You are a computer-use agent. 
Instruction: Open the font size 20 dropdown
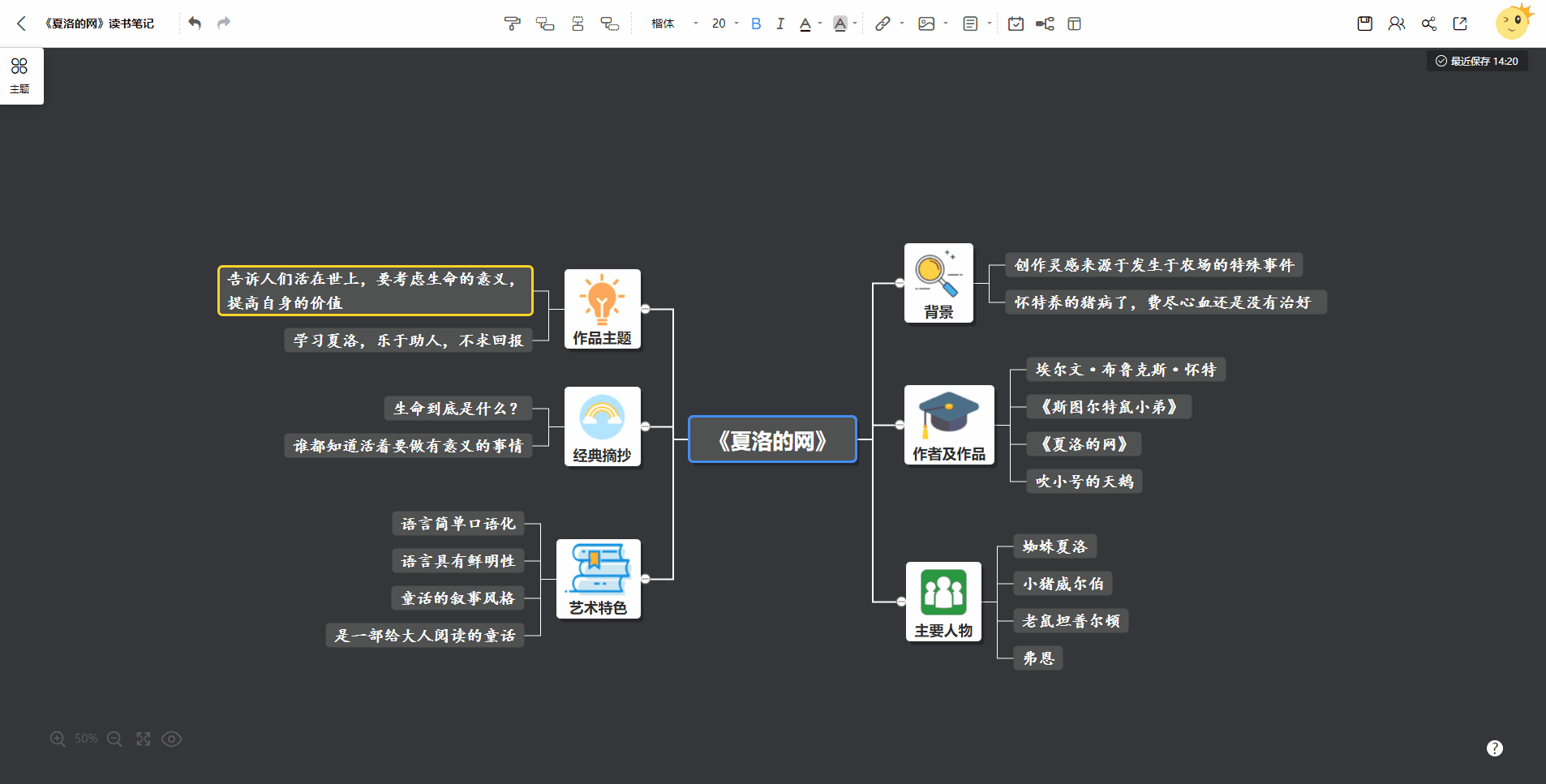[x=724, y=24]
